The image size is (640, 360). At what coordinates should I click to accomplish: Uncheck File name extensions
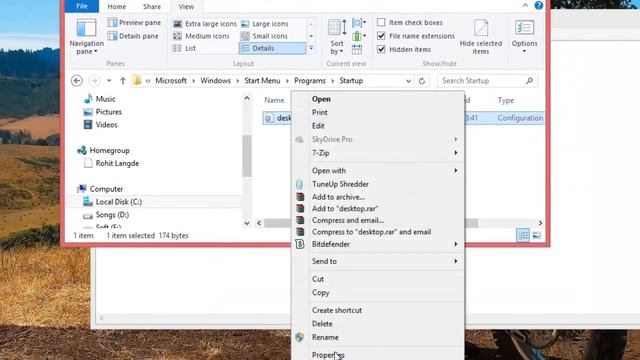tap(381, 36)
